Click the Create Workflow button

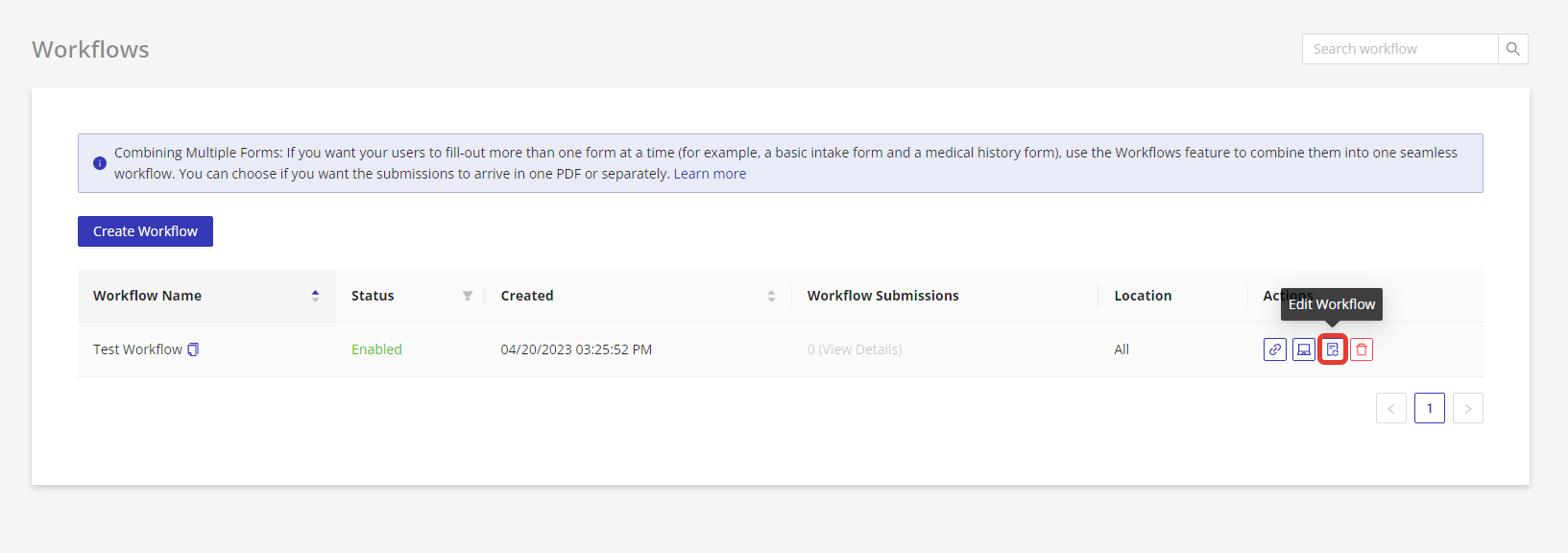pyautogui.click(x=145, y=231)
